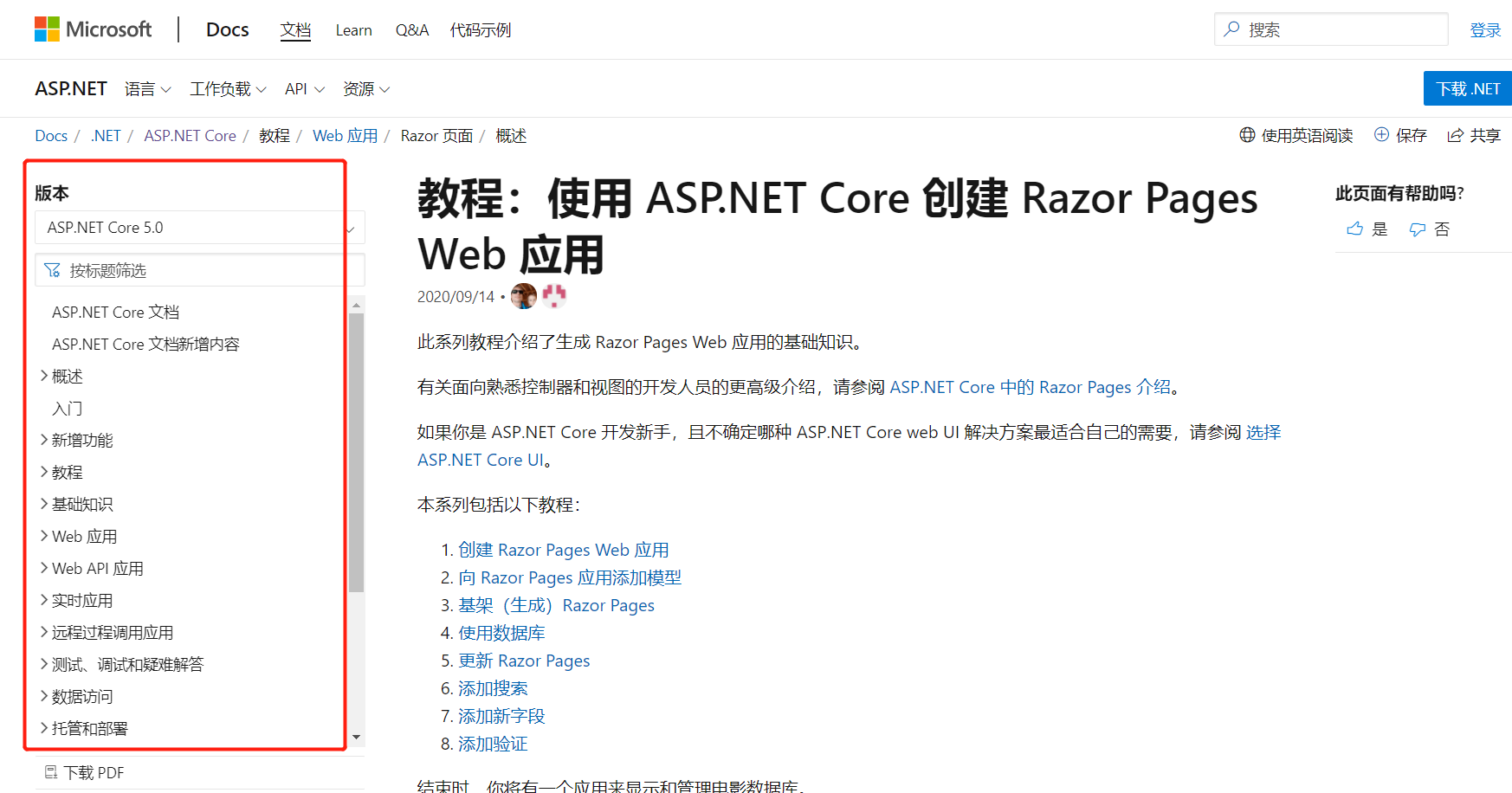Select the Q&A top navigation tab
The height and width of the screenshot is (793, 1512).
pyautogui.click(x=412, y=30)
